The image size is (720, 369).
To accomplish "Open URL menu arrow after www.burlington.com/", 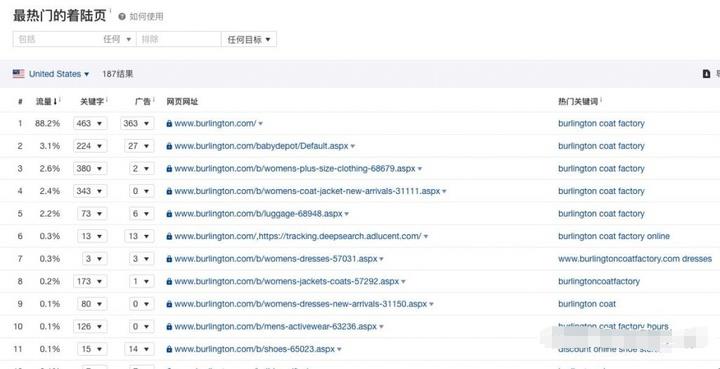I will (x=260, y=124).
